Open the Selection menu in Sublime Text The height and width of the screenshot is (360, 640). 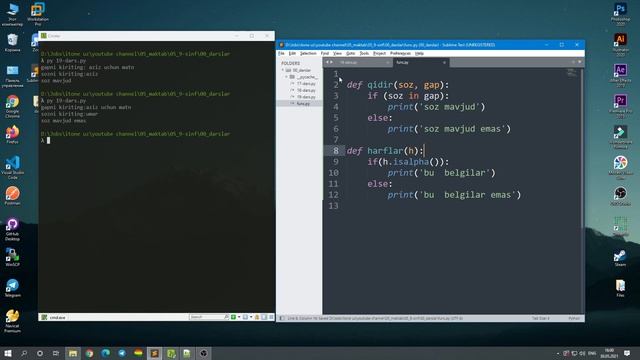[308, 53]
